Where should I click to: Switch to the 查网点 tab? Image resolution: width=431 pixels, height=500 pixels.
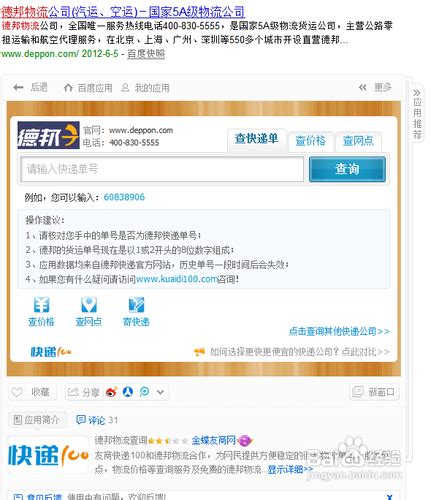(358, 141)
